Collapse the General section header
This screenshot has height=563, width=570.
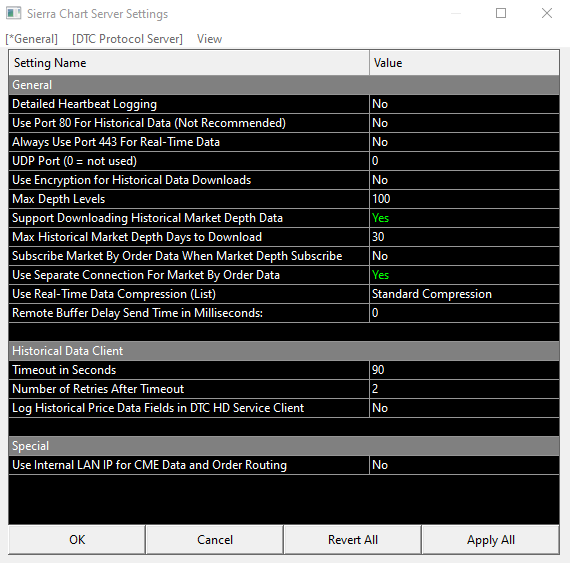point(284,85)
